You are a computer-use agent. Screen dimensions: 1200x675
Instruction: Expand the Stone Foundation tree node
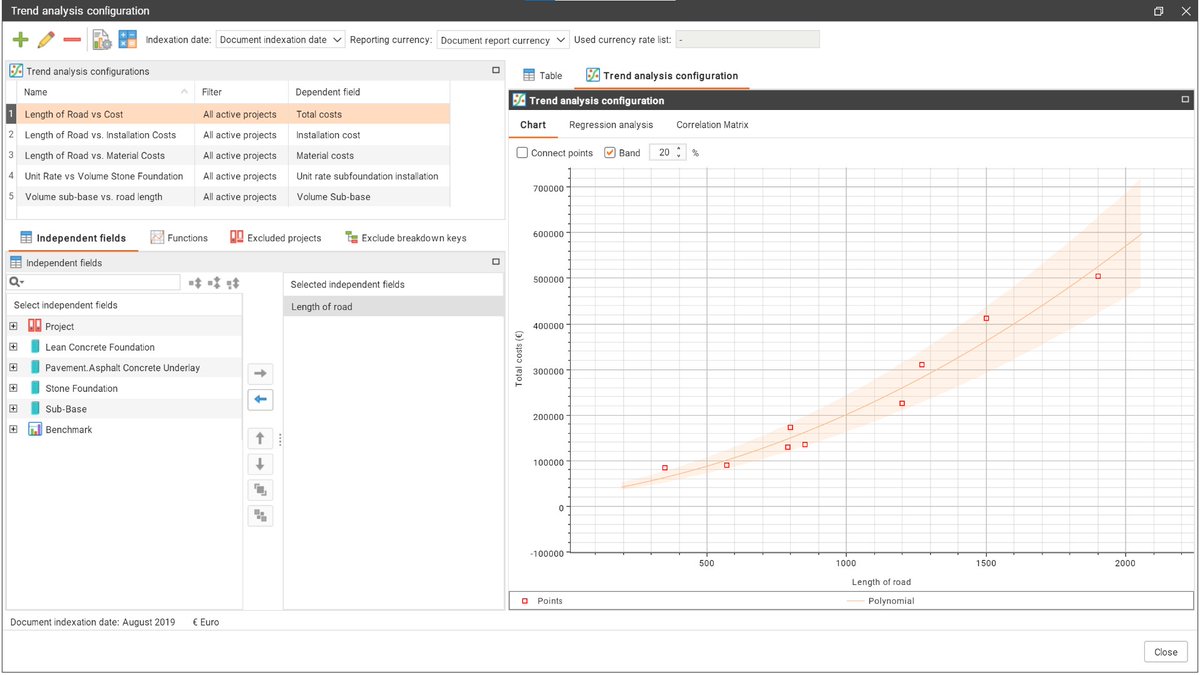pos(11,388)
